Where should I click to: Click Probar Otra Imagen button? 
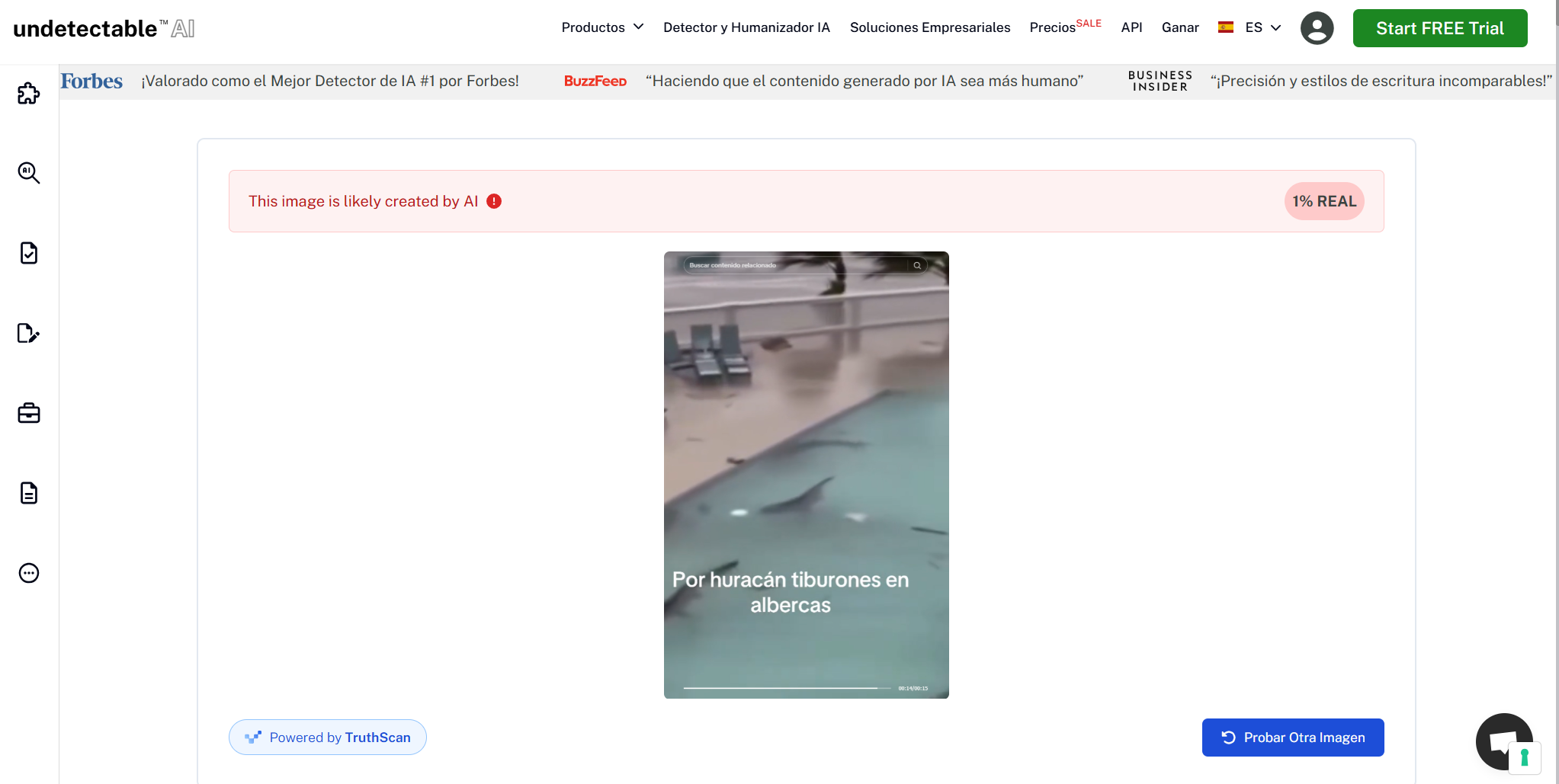1292,738
